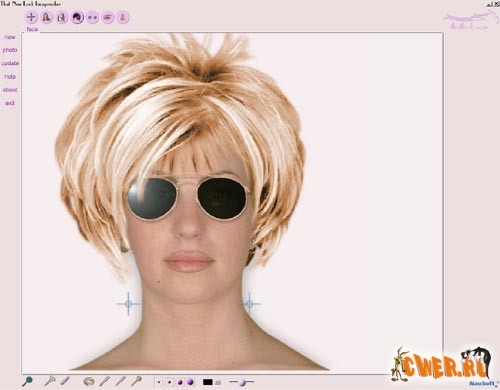The image size is (500, 390).
Task: Select the dark short hair icon in the top toolbar
Action: pyautogui.click(x=77, y=17)
